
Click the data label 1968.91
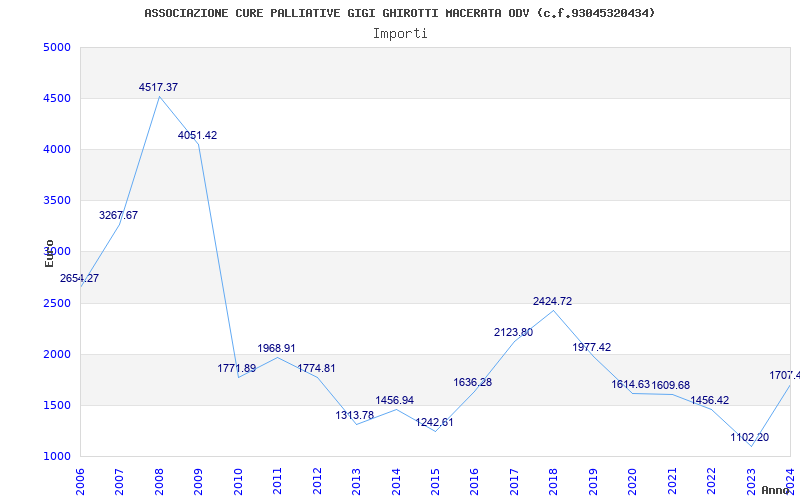coord(277,348)
